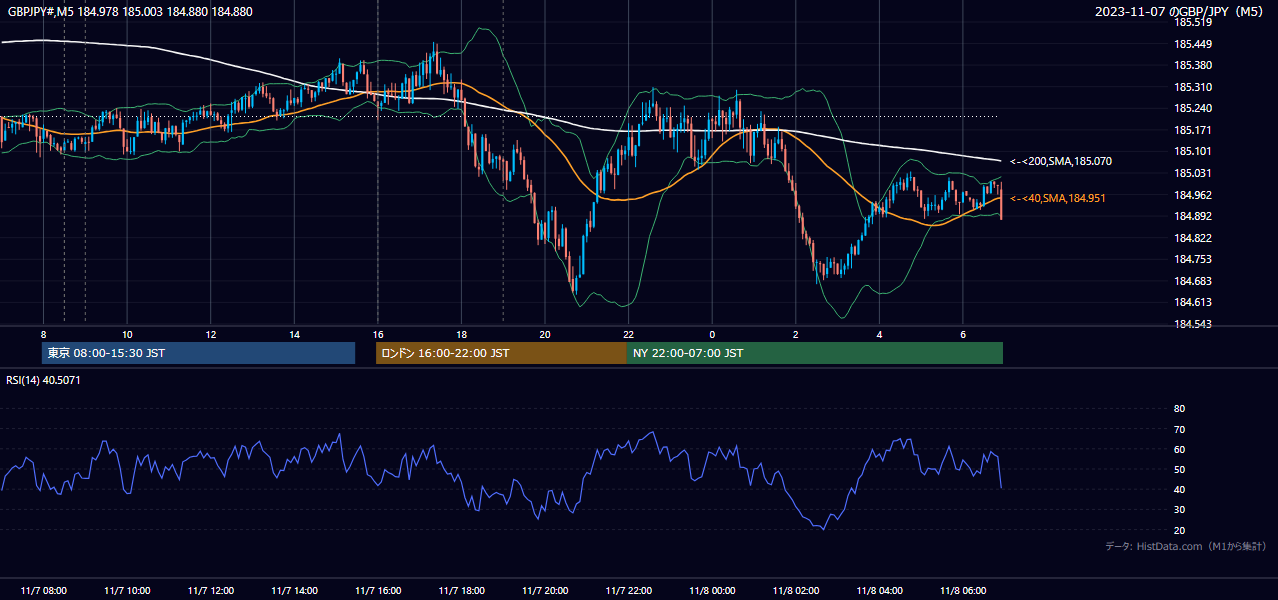The image size is (1278, 600).
Task: Click the 11/7 22:00 date label
Action: coord(628,591)
